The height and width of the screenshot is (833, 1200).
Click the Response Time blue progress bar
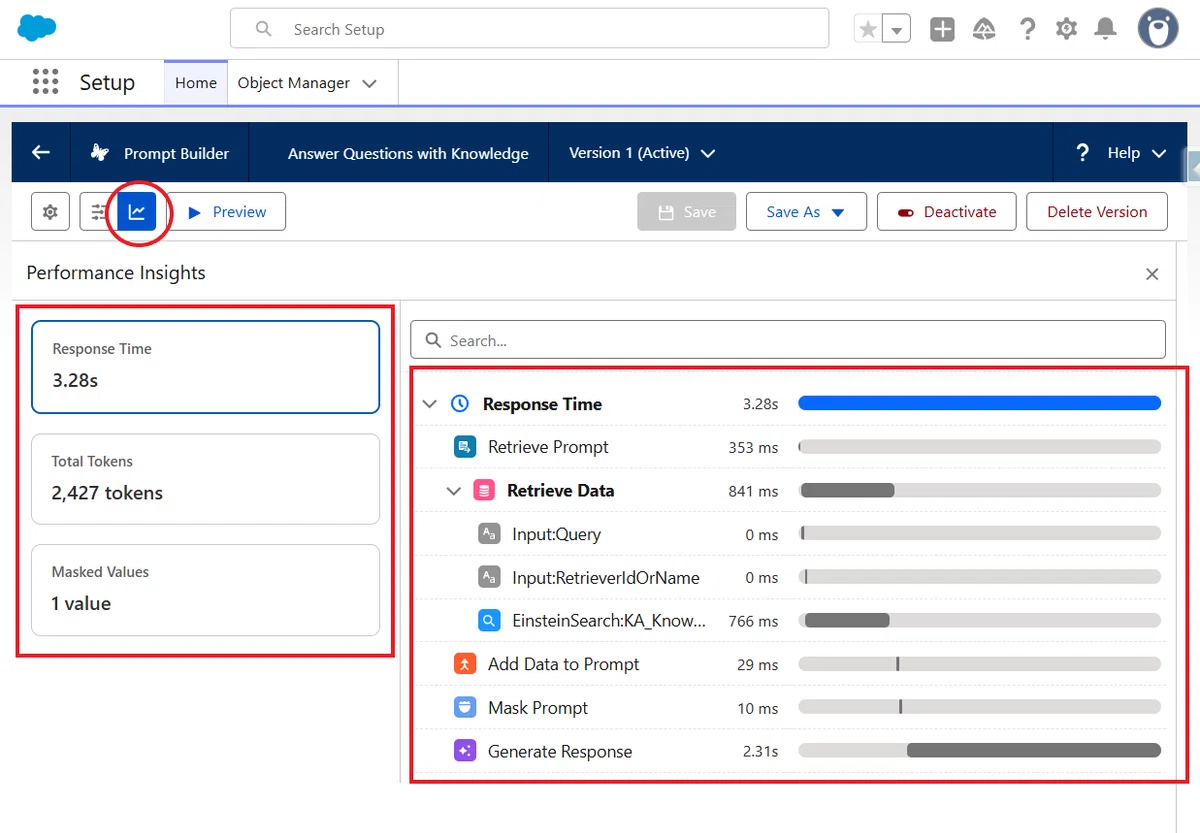(x=979, y=404)
